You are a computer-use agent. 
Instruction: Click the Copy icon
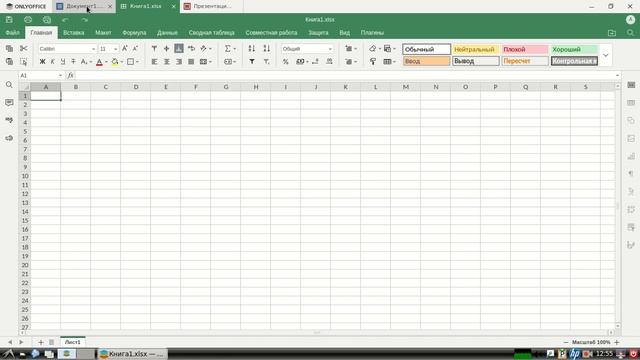click(x=9, y=49)
